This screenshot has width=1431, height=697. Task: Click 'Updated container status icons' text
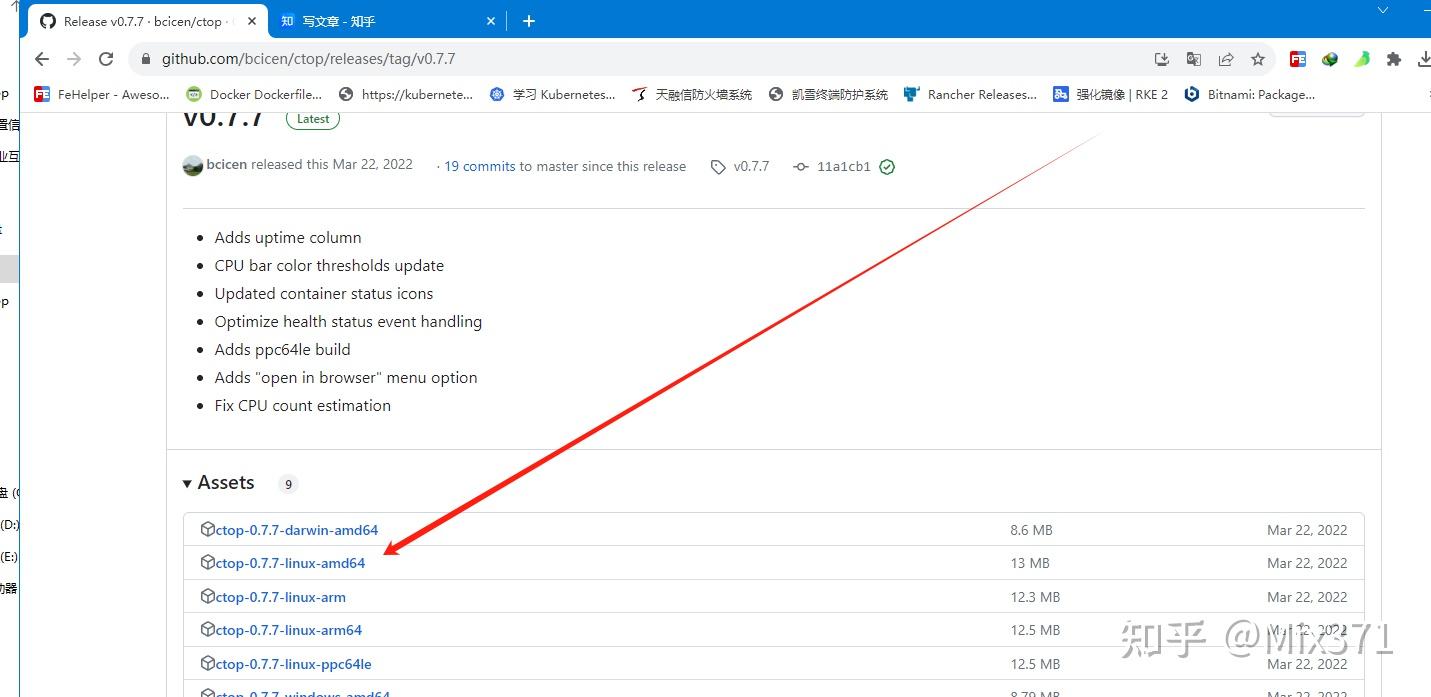pos(324,293)
